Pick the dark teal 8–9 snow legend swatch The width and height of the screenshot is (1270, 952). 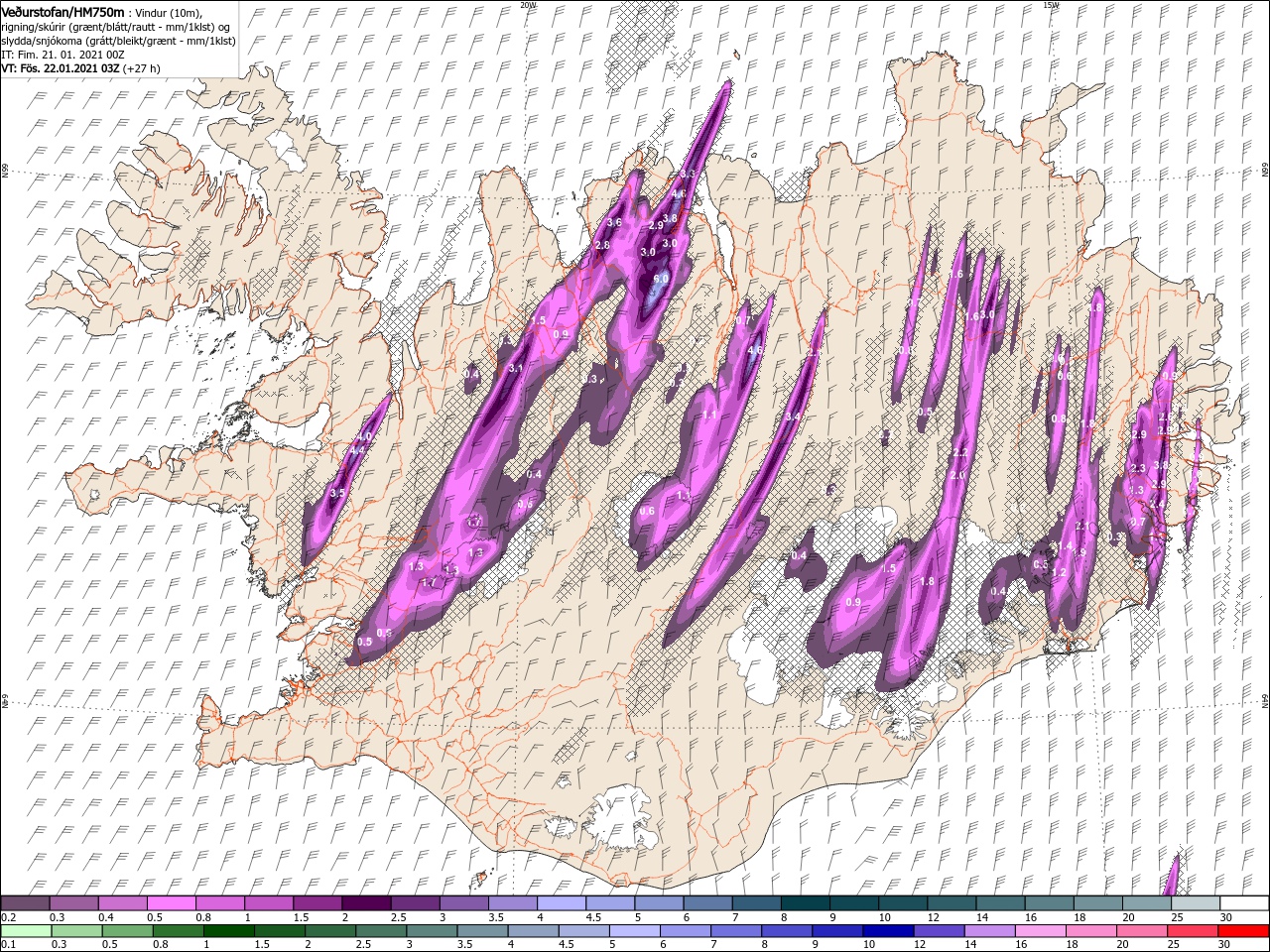pyautogui.click(x=805, y=903)
